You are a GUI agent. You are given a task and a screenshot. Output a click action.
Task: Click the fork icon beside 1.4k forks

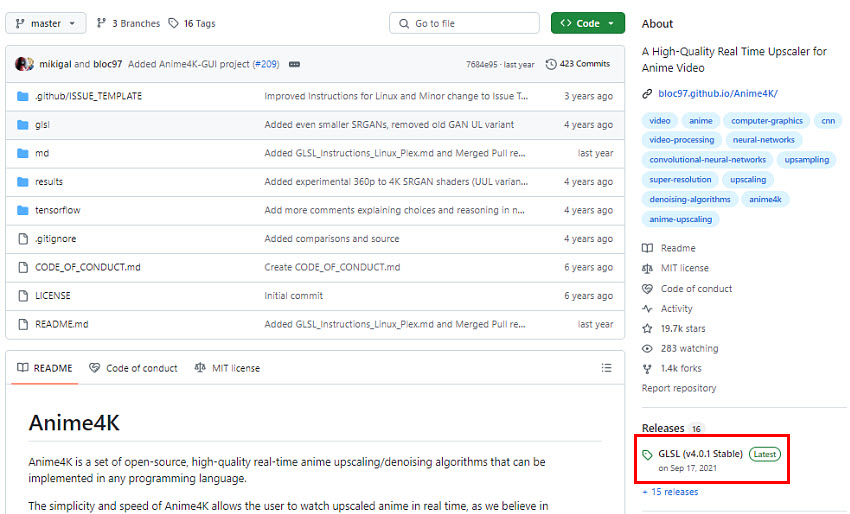647,369
